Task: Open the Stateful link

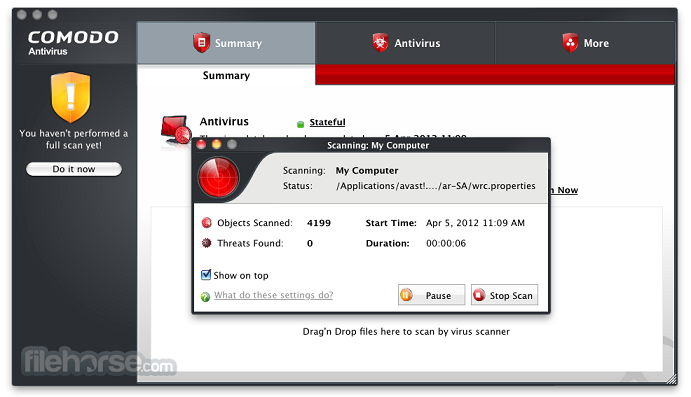Action: pos(327,122)
